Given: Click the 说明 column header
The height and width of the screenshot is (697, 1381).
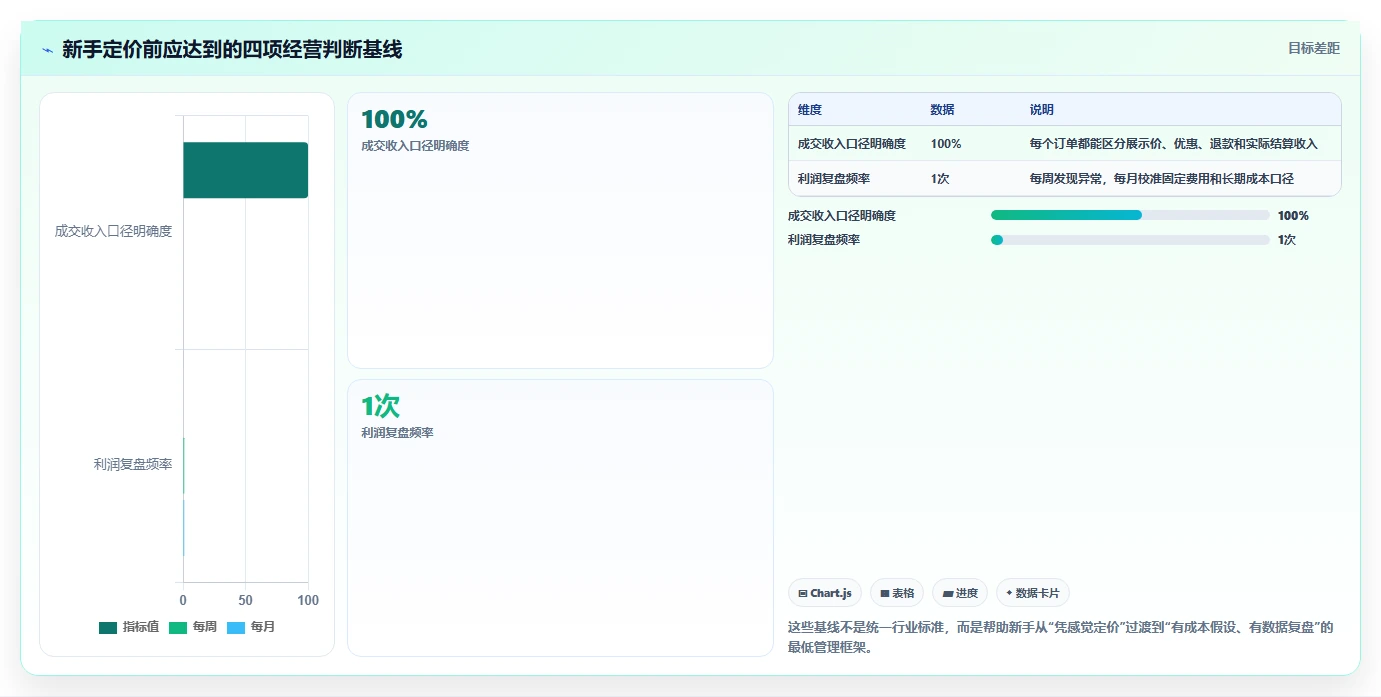Looking at the screenshot, I should [1042, 110].
